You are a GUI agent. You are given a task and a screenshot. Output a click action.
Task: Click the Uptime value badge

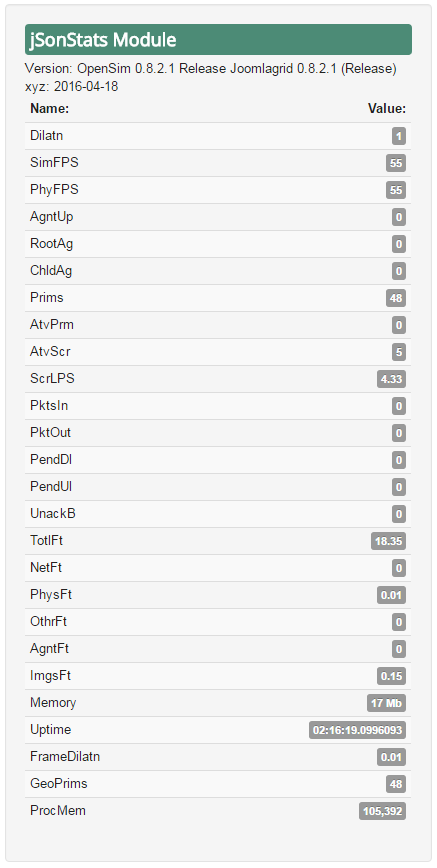point(357,730)
